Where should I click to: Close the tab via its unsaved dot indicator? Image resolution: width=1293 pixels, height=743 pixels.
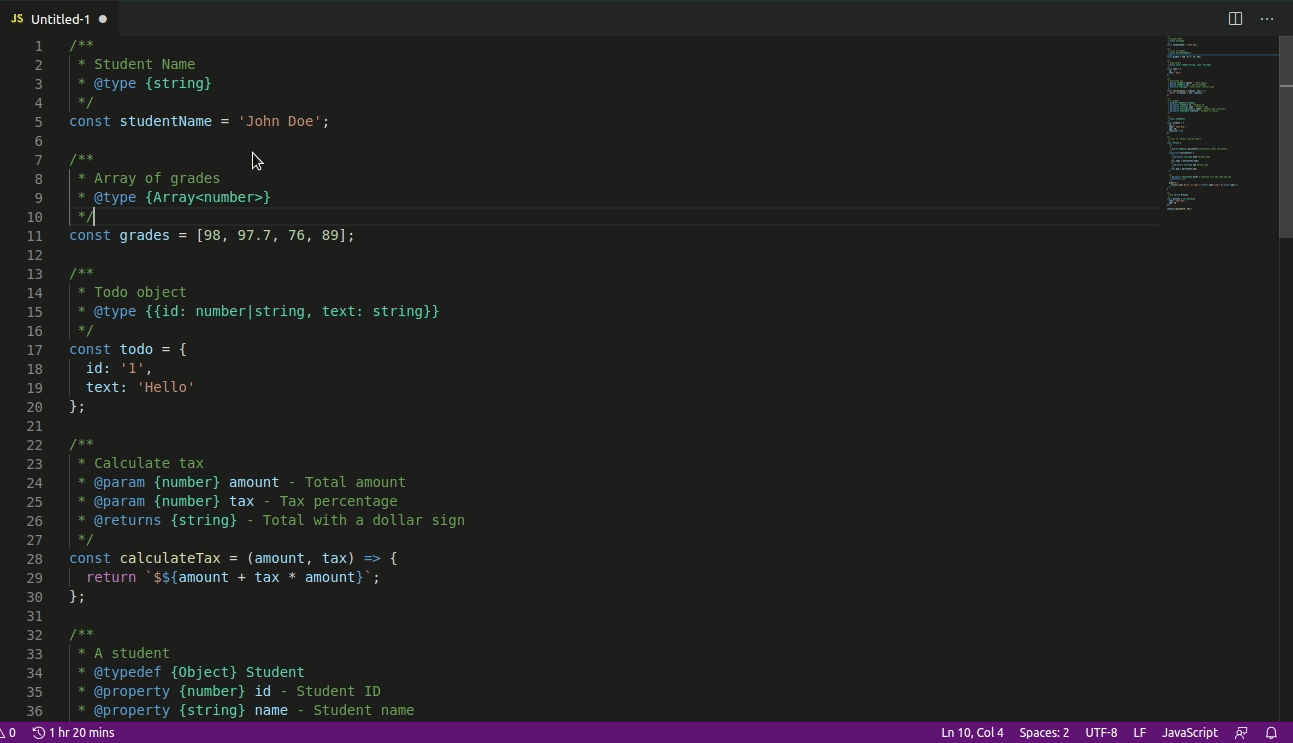103,19
